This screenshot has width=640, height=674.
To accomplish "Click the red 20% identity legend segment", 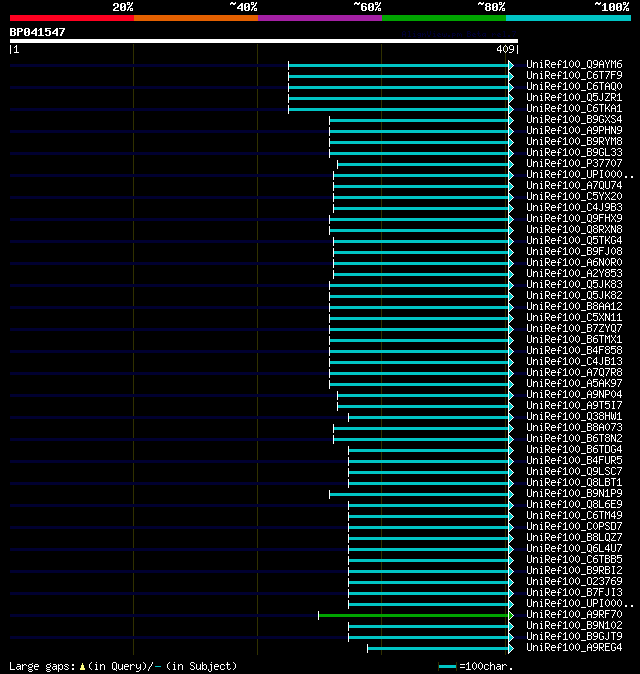I will pos(72,18).
